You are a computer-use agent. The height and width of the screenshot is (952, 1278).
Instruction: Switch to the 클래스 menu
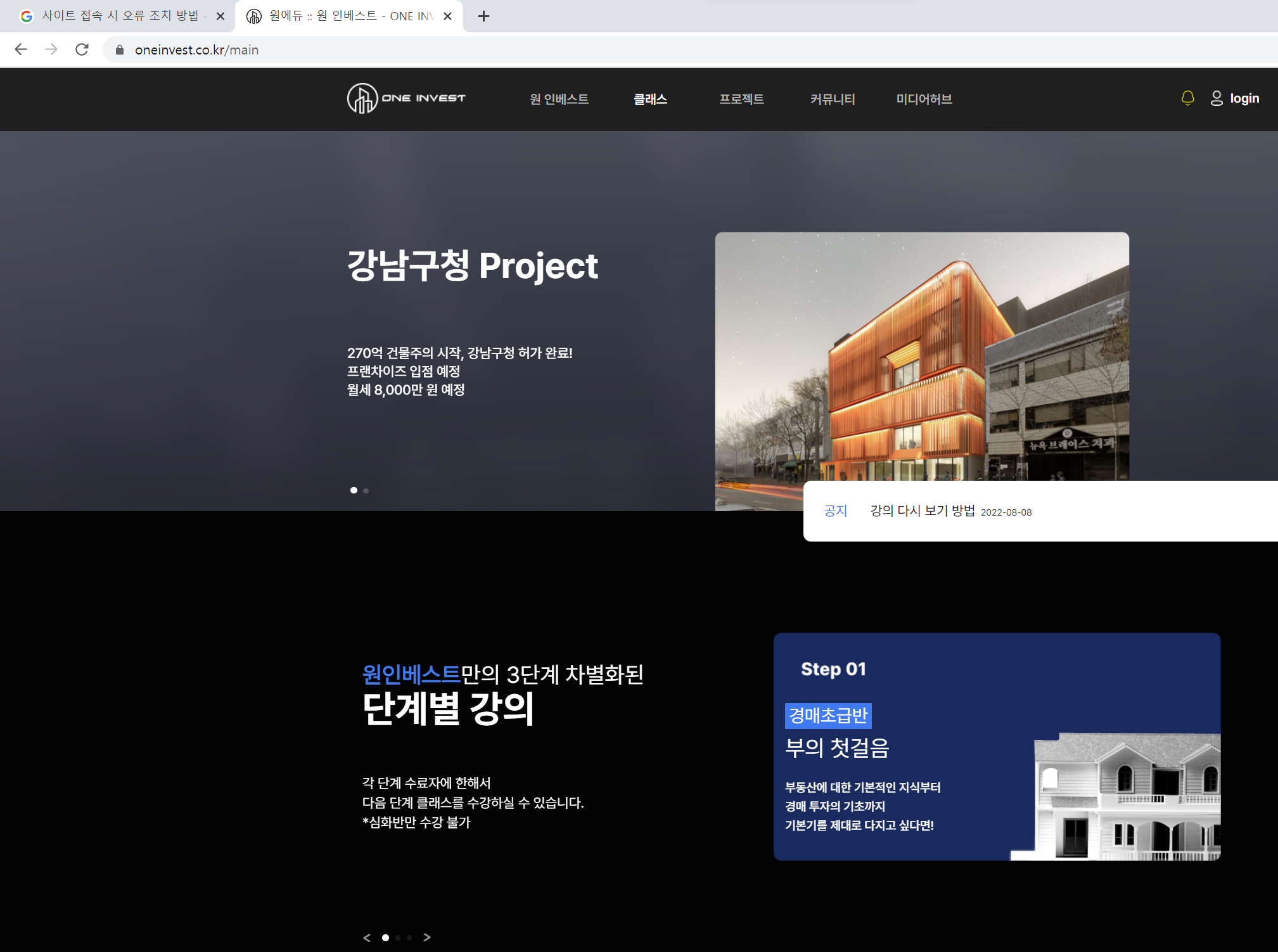pyautogui.click(x=651, y=99)
